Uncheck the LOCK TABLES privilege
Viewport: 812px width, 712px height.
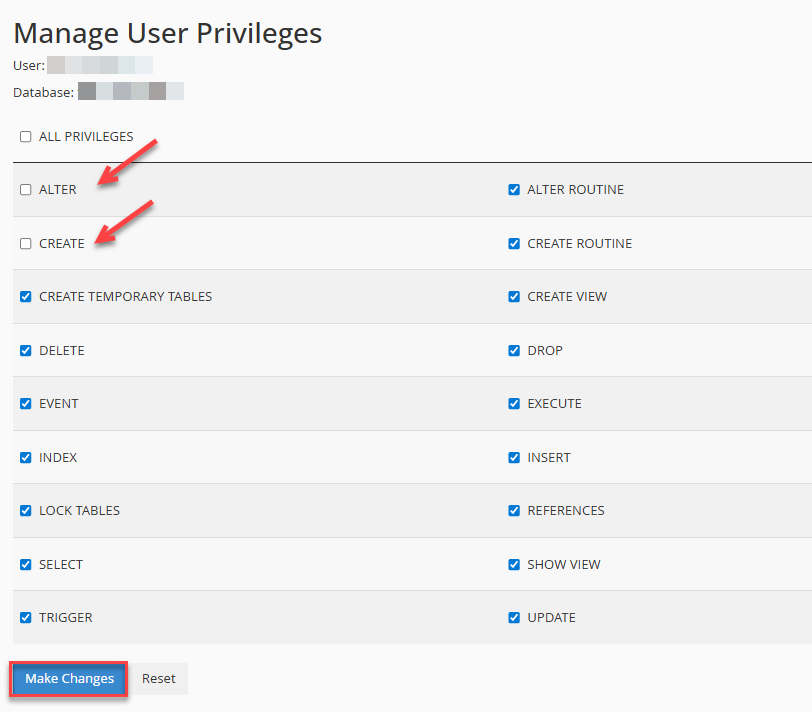[25, 511]
